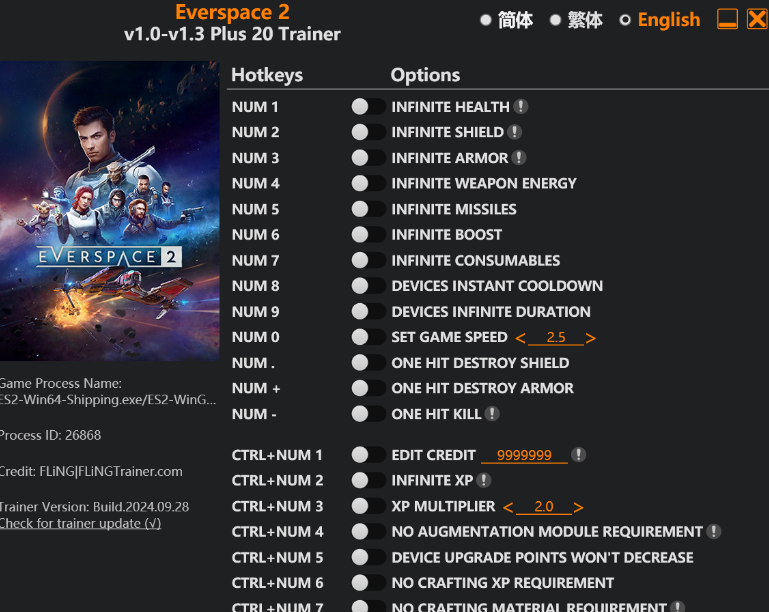This screenshot has width=769, height=612.
Task: Click the Process ID: 26868 text
Action: [x=51, y=435]
